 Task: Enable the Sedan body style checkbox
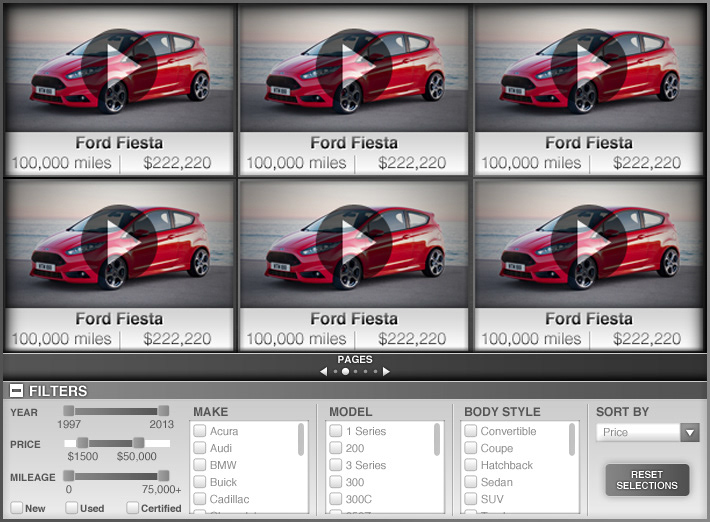pyautogui.click(x=470, y=482)
